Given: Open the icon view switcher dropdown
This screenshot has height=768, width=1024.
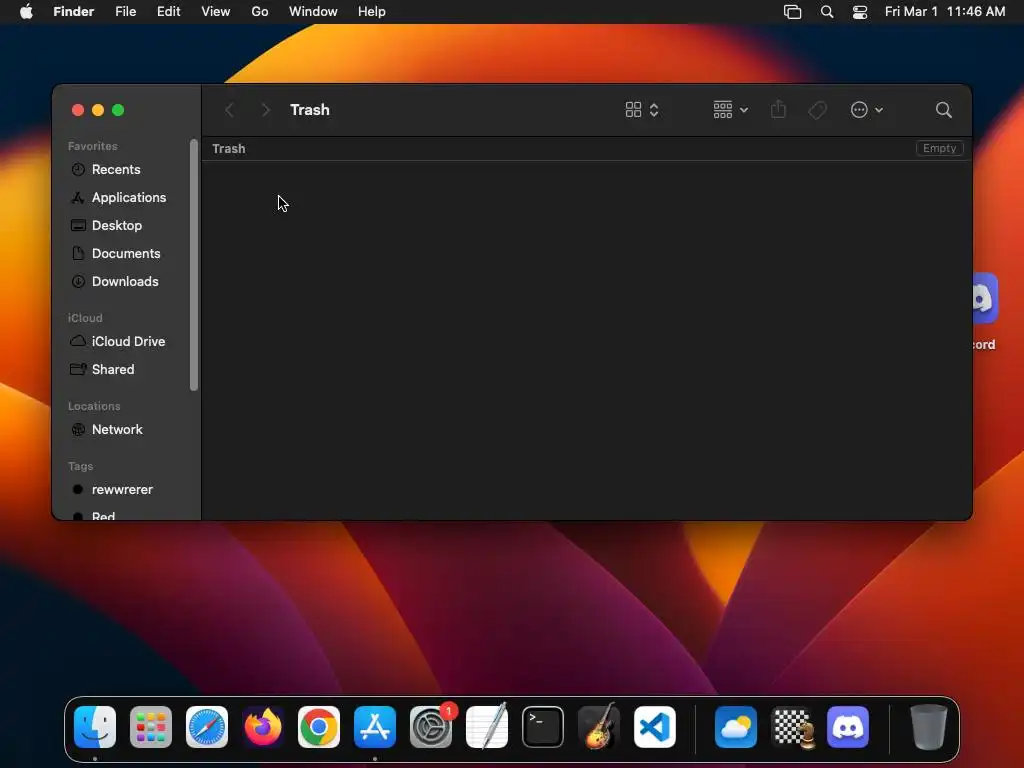Looking at the screenshot, I should click(x=641, y=110).
